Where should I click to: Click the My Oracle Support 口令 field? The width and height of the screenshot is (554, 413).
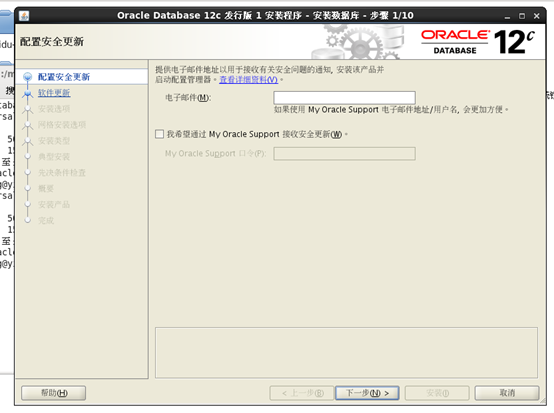[x=344, y=154]
